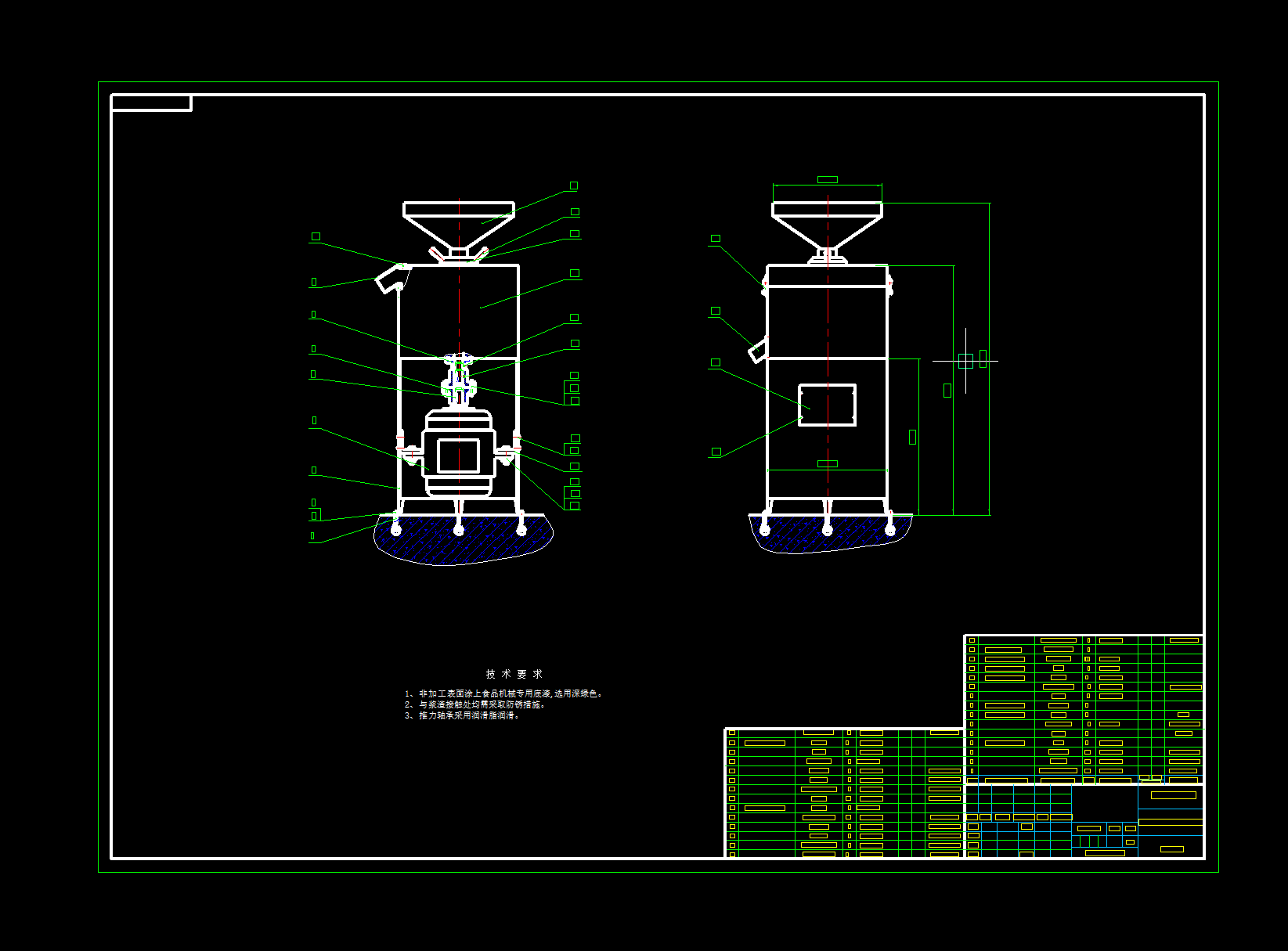
Task: Select the blue hatched ground under side view
Action: pos(830,534)
